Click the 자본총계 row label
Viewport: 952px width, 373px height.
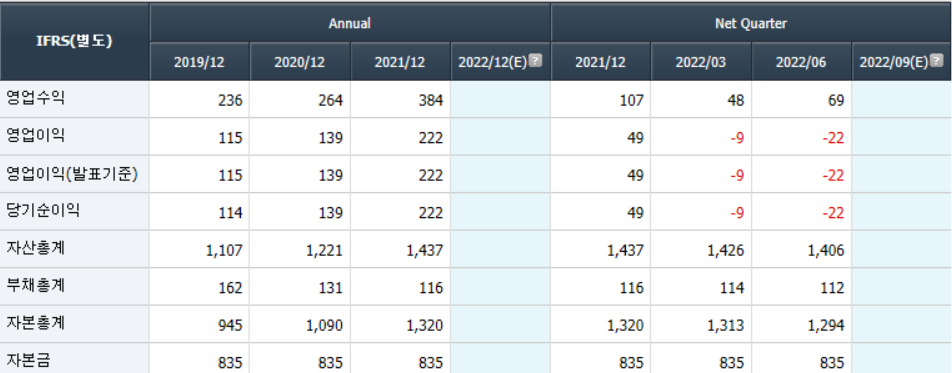35,324
